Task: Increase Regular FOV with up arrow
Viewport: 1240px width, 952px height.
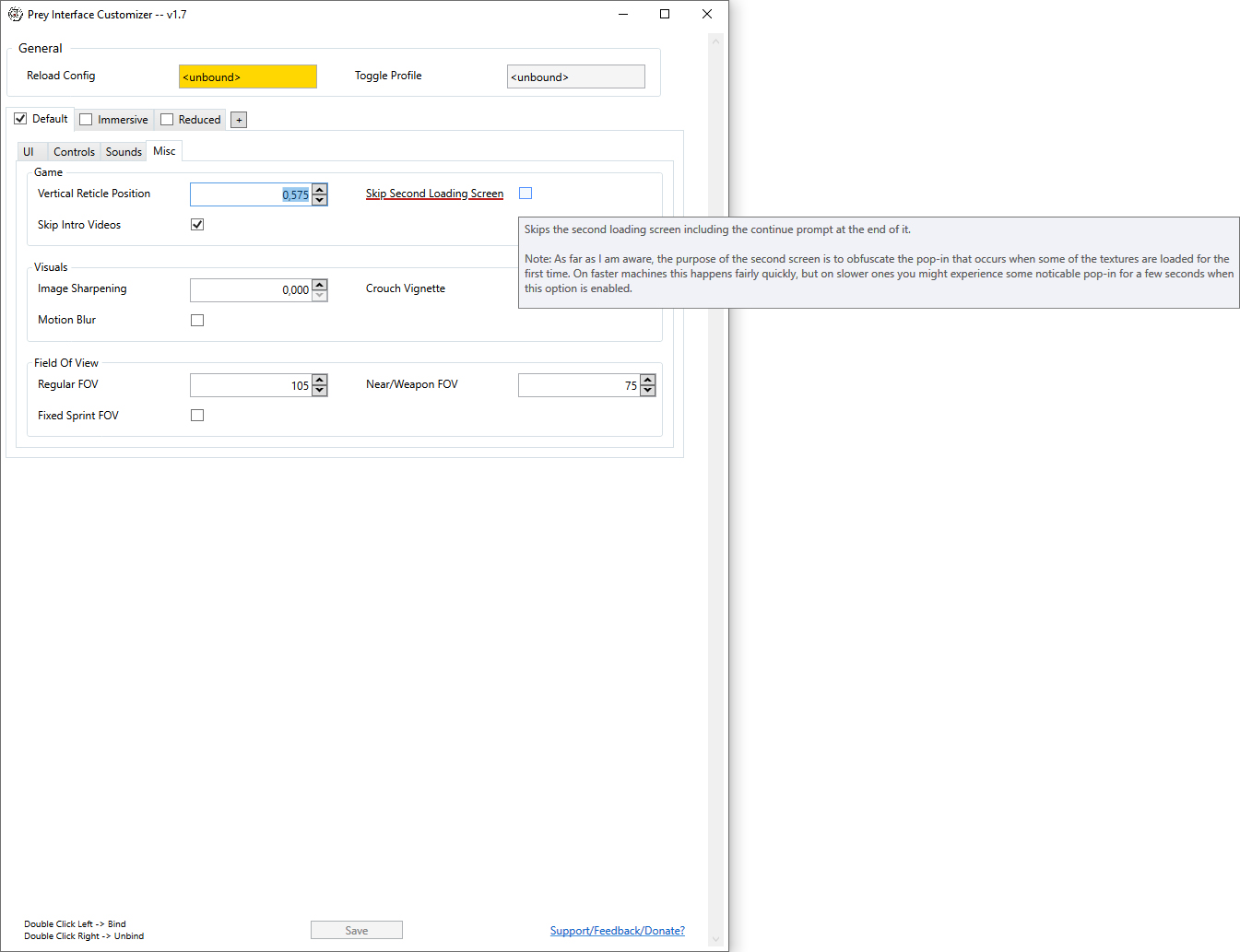Action: 320,380
